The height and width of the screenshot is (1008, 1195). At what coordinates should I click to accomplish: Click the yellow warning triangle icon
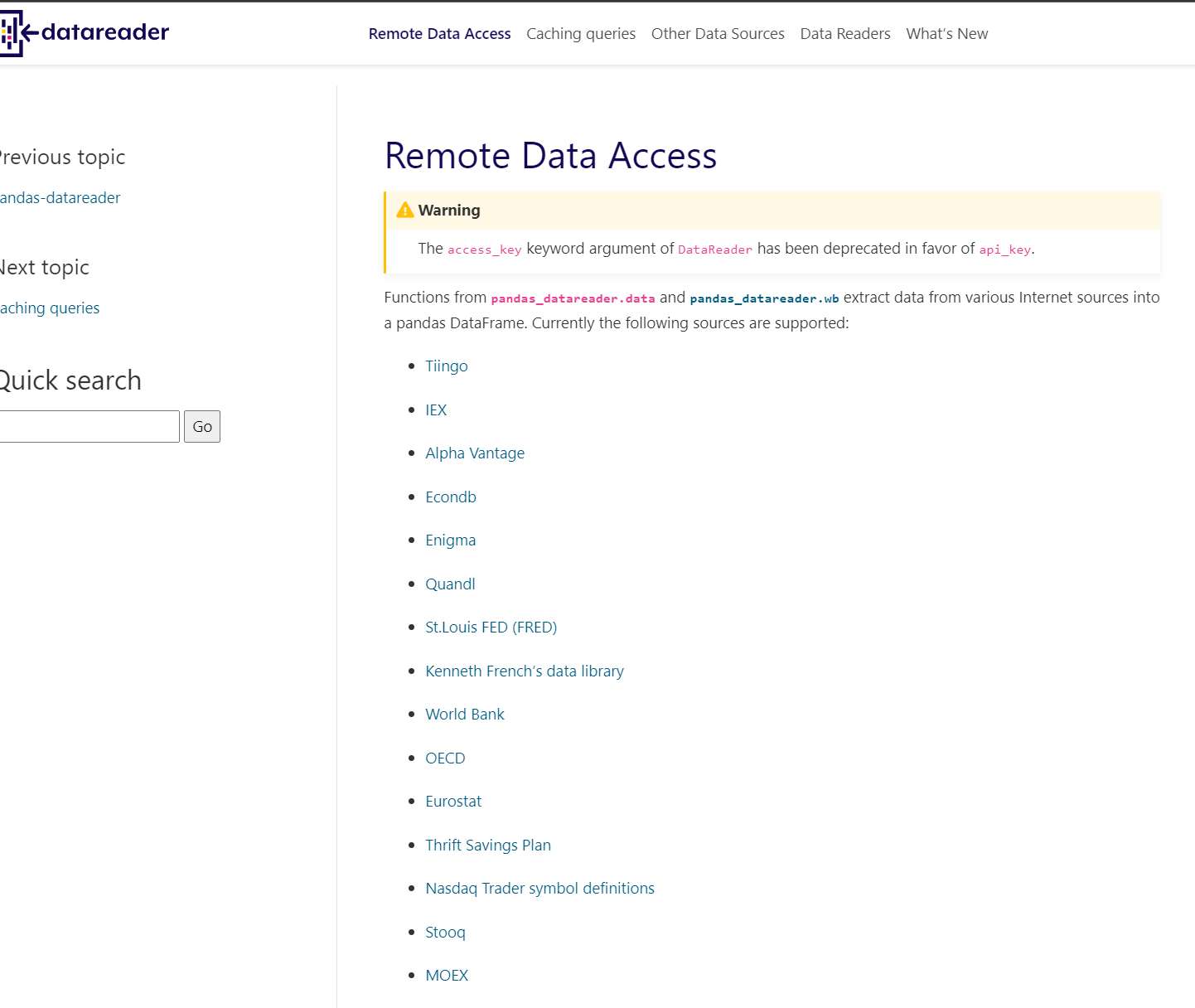coord(405,211)
